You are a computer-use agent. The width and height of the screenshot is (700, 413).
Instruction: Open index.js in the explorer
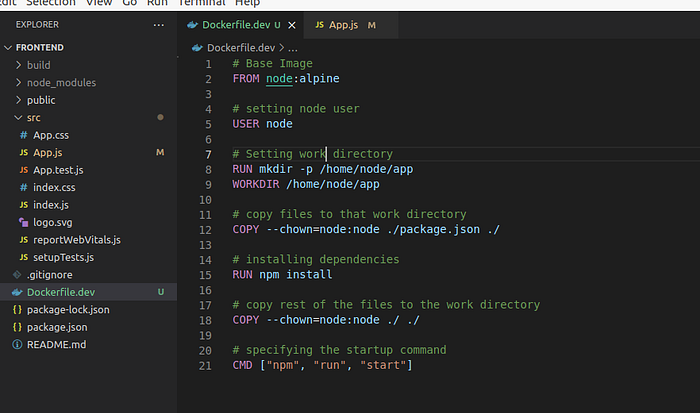coord(88,204)
